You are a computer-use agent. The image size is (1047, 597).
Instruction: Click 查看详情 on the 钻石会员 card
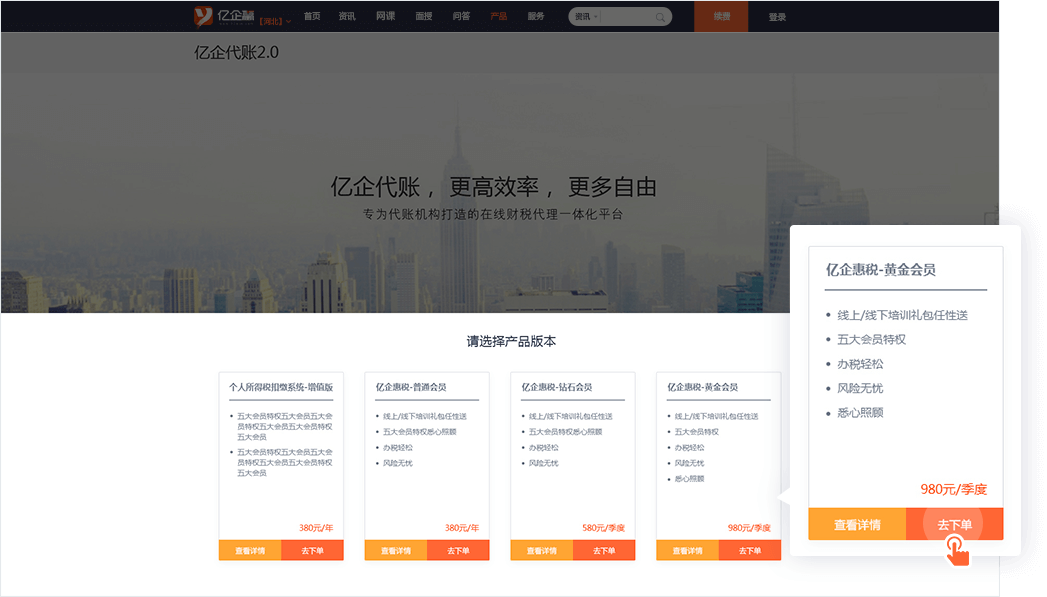click(542, 550)
